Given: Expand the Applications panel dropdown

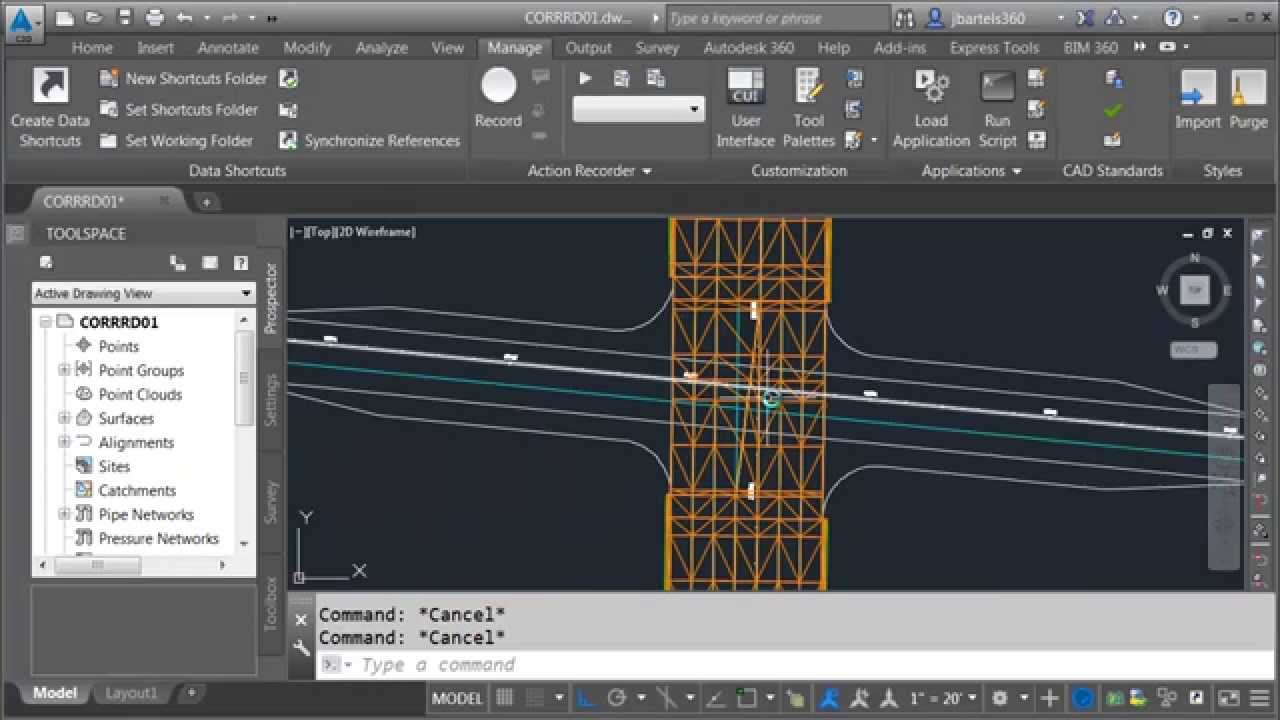Looking at the screenshot, I should [x=971, y=171].
